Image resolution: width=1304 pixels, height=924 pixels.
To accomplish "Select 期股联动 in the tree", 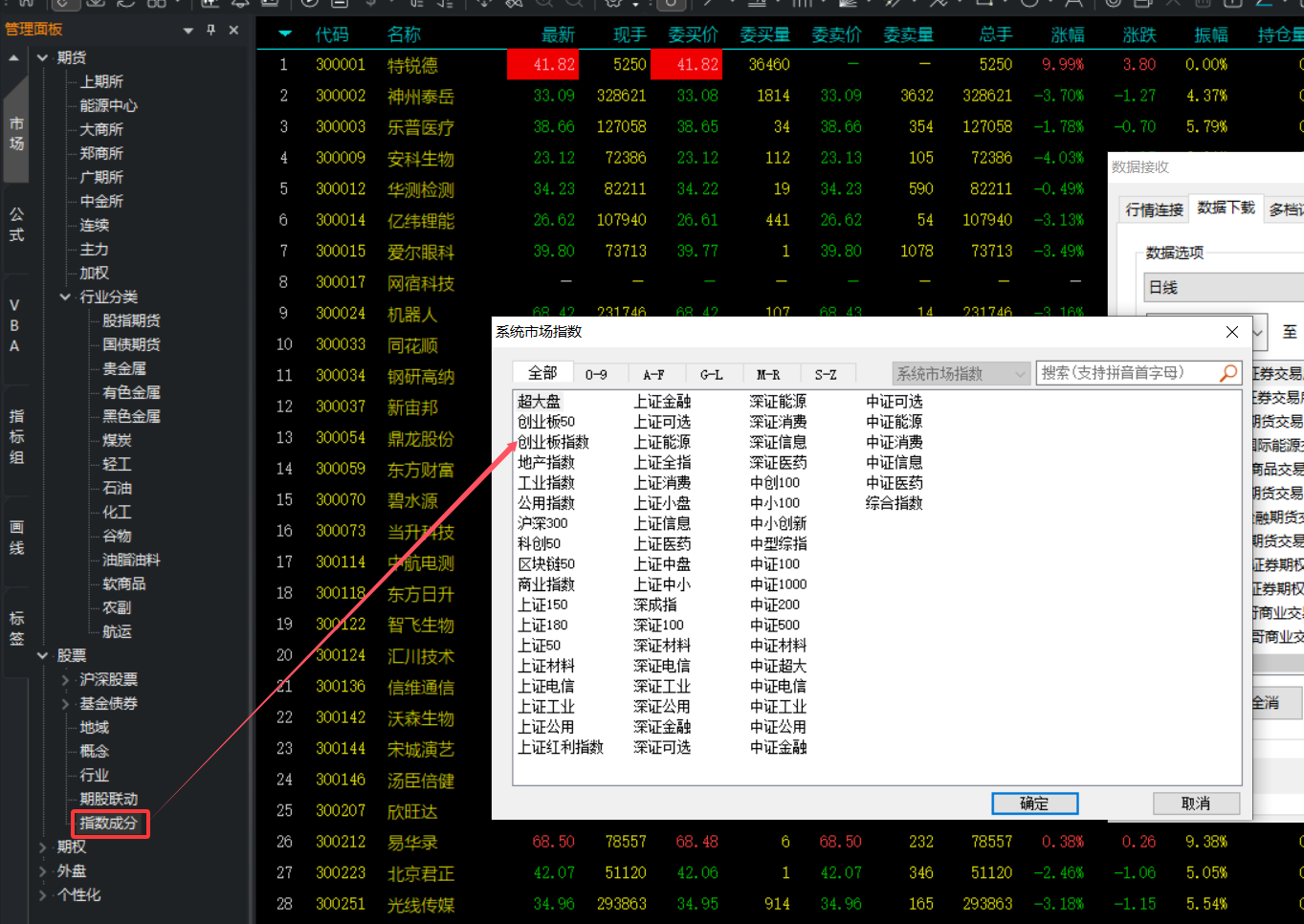I will [108, 799].
